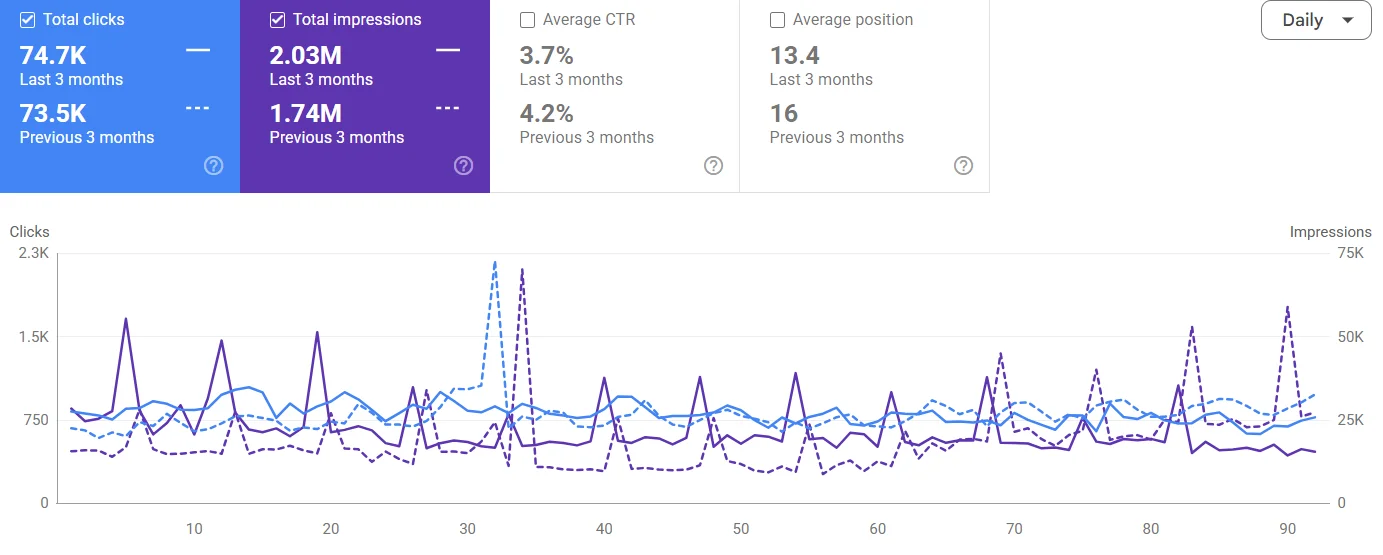Screen dimensions: 1383x555
Task: Click the dashed line legend beside 1.74M
Action: tap(448, 107)
